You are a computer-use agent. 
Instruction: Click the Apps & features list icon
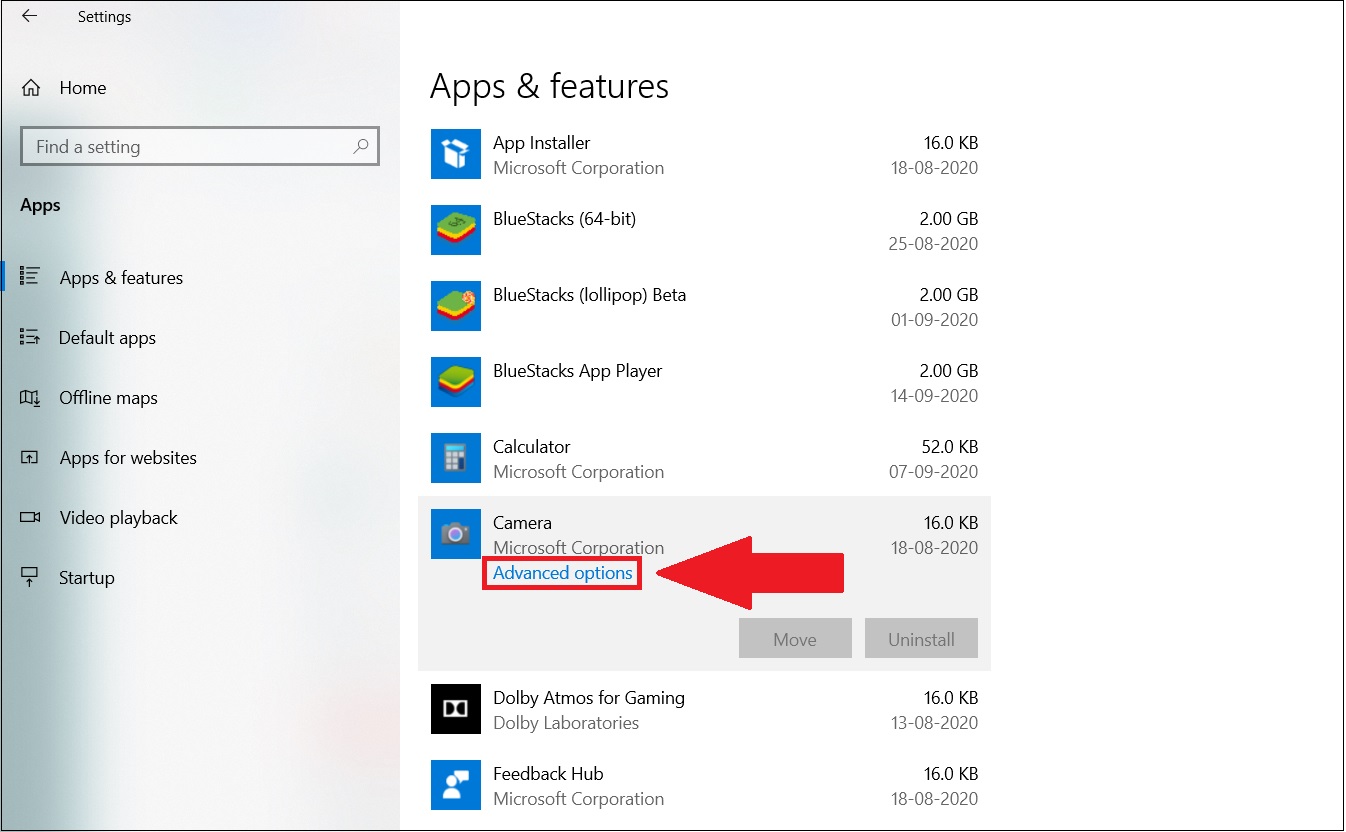coord(30,277)
